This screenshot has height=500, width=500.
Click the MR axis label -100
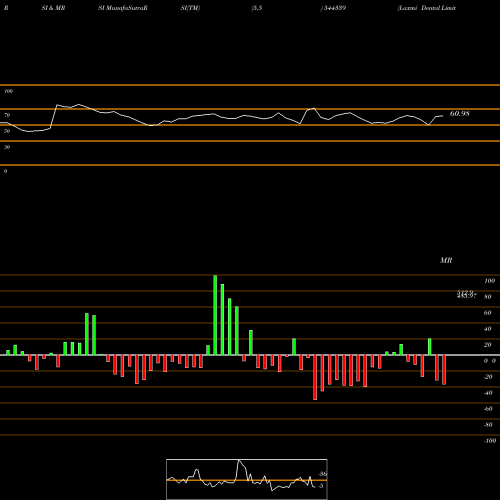click(x=490, y=441)
